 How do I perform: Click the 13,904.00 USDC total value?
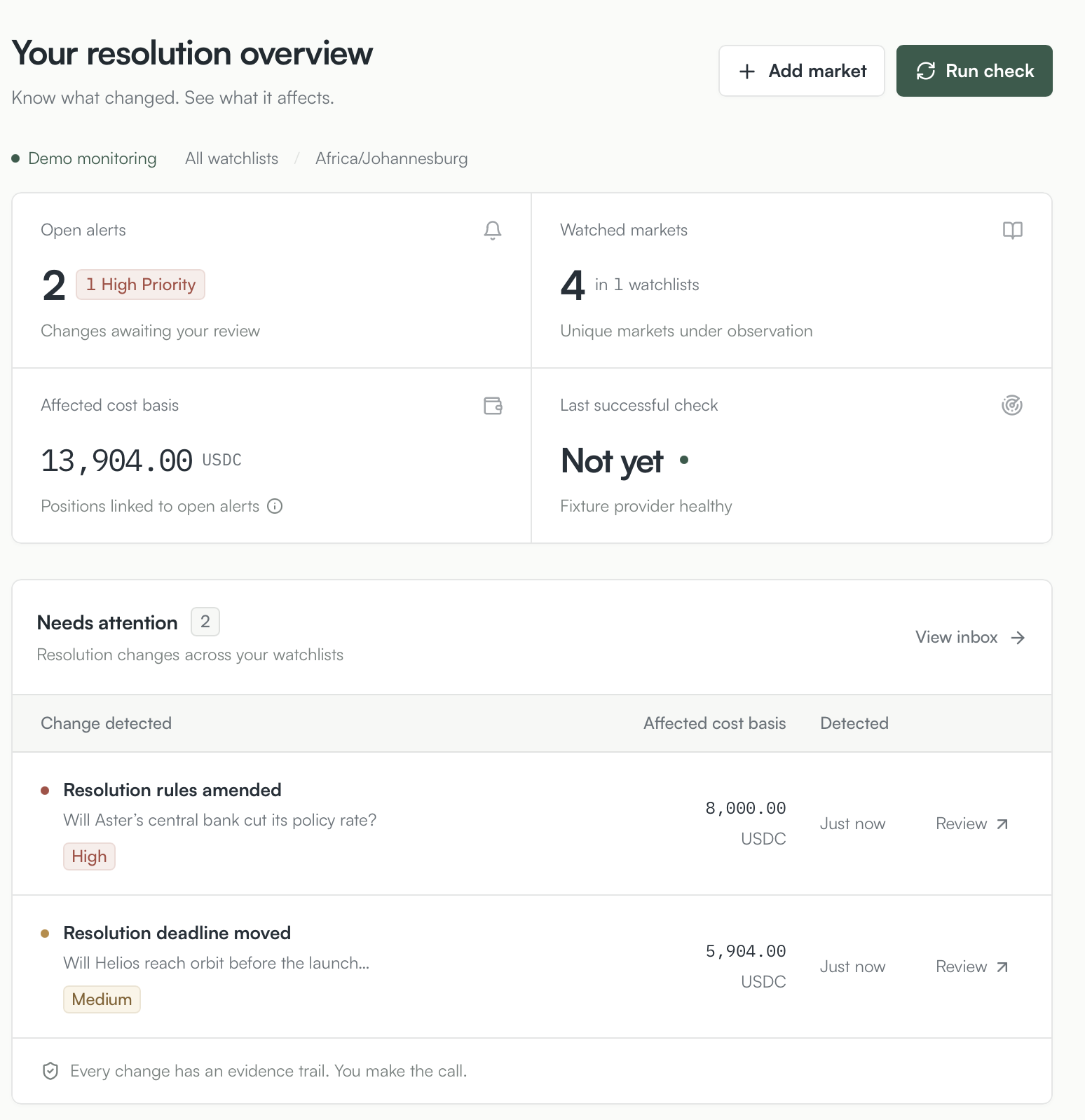[141, 460]
